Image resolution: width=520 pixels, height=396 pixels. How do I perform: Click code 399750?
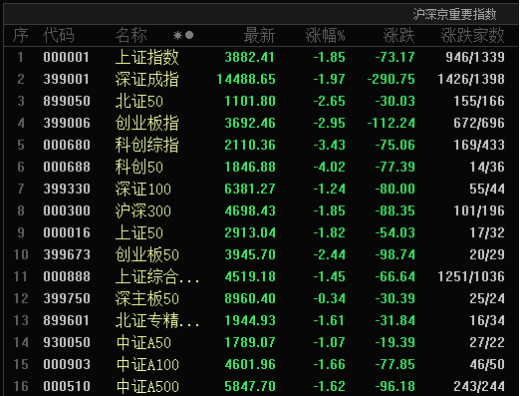pyautogui.click(x=67, y=298)
